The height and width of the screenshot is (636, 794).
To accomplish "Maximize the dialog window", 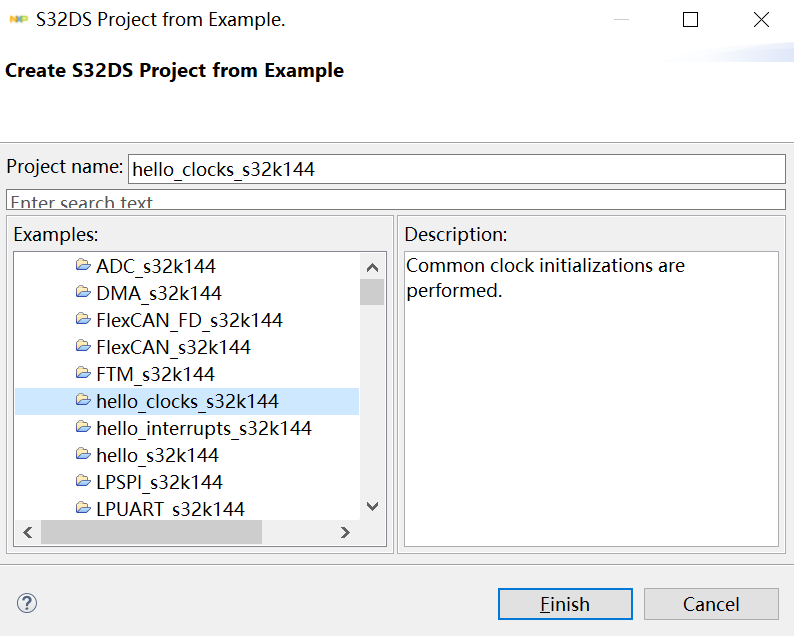I will point(690,20).
